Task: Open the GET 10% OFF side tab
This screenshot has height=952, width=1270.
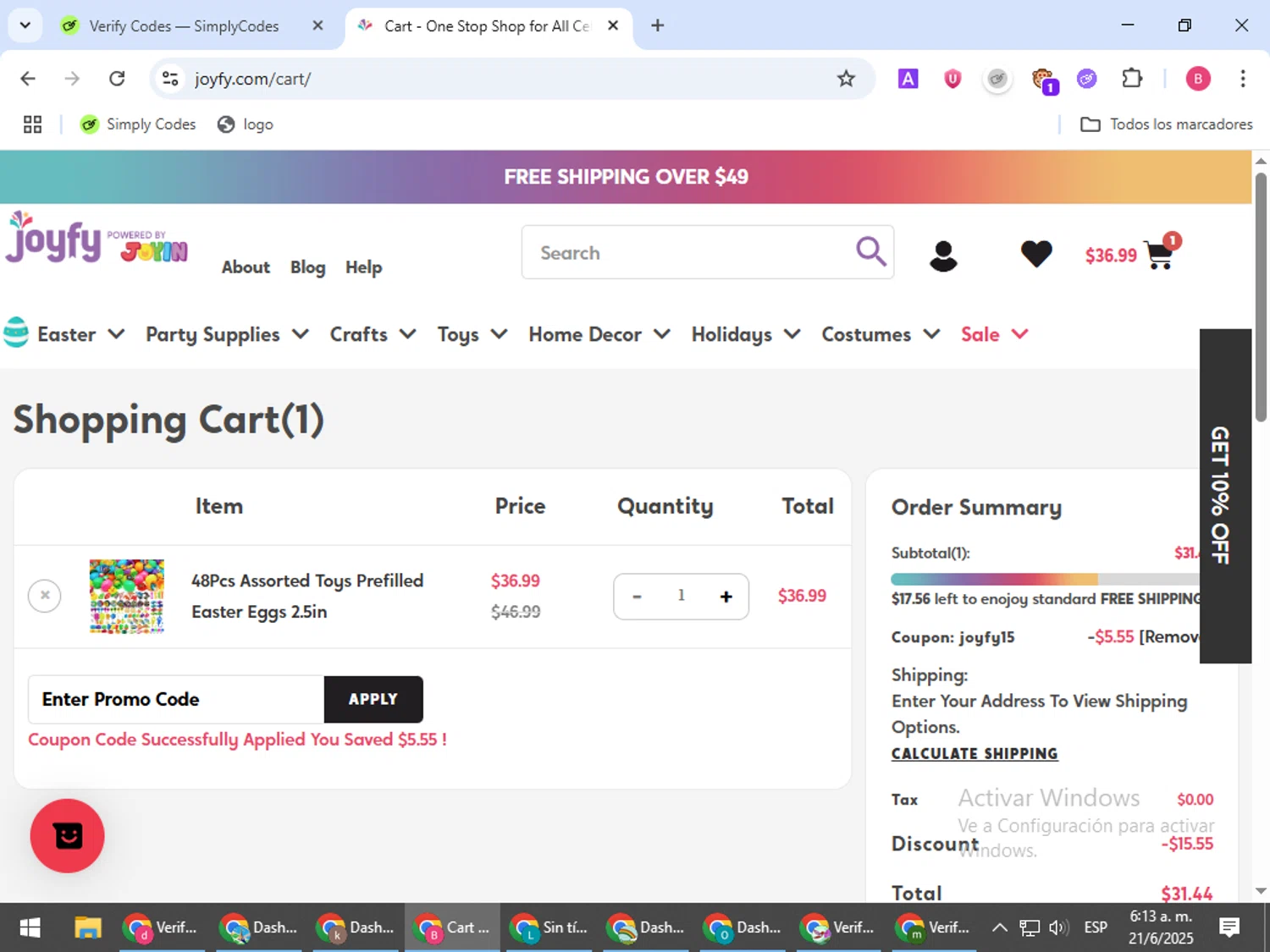Action: point(1225,495)
